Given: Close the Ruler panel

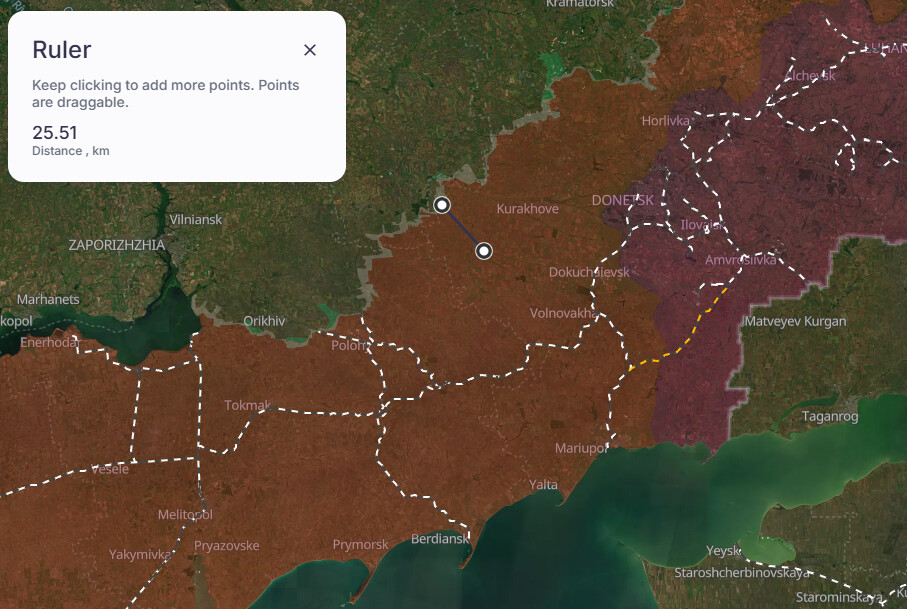Looking at the screenshot, I should [x=310, y=50].
